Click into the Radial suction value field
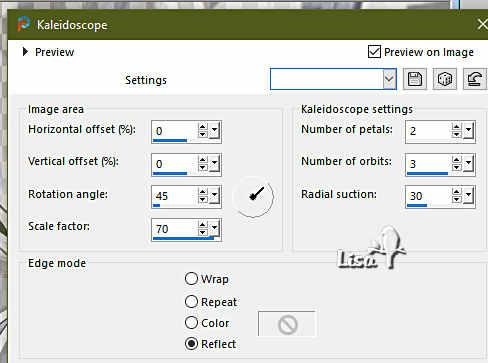The image size is (488, 363). pos(429,195)
